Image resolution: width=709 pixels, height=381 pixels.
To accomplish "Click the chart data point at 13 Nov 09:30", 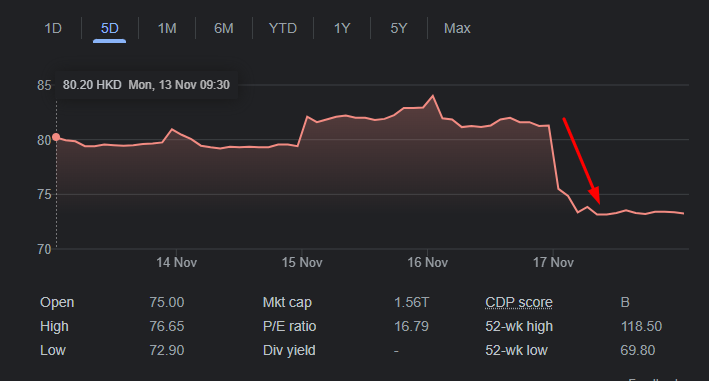I will coord(56,137).
